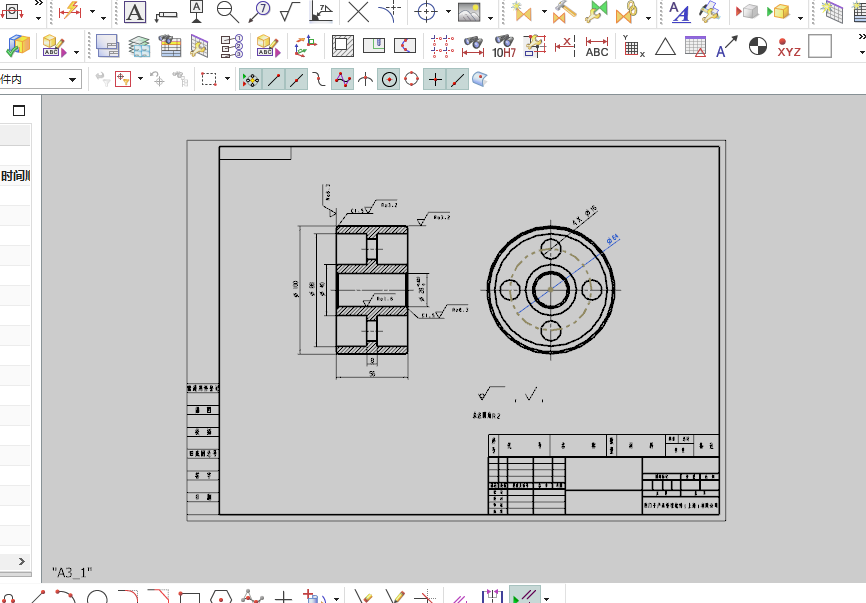This screenshot has height=603, width=866.
Task: Select the Note text (A) tool
Action: (135, 12)
